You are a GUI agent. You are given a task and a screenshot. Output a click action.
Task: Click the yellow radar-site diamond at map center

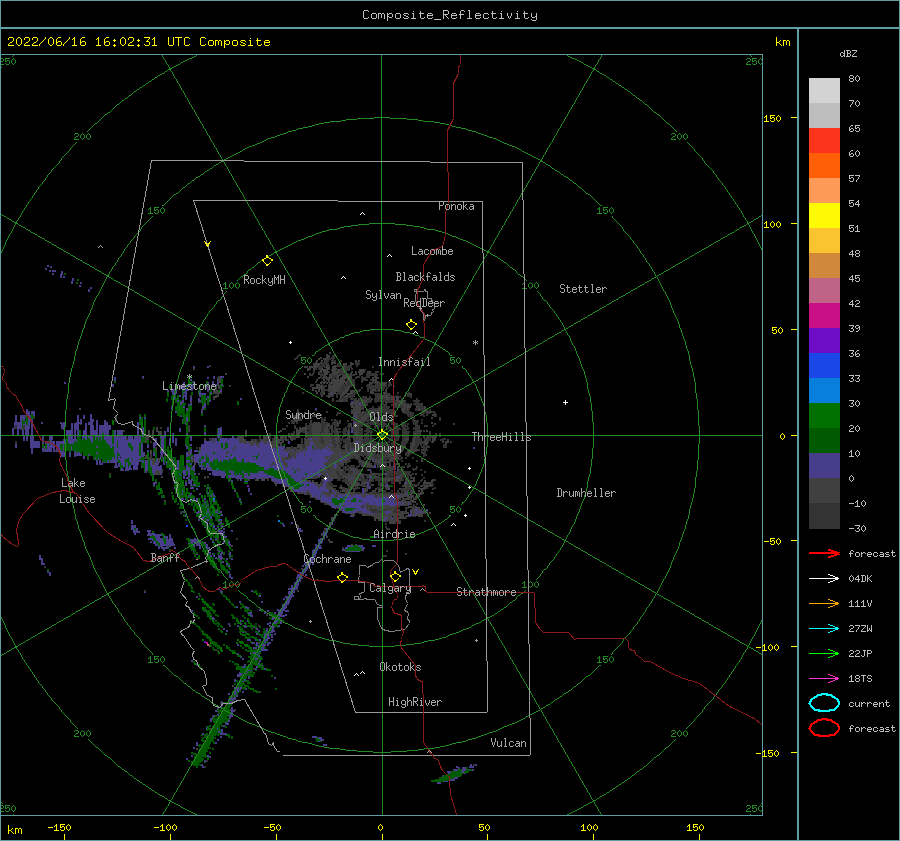click(382, 435)
